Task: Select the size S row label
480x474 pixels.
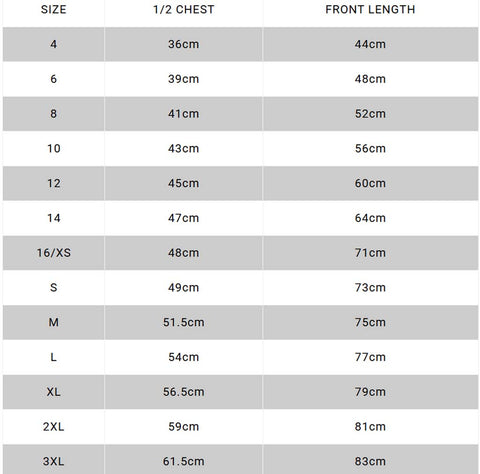Action: pos(53,287)
